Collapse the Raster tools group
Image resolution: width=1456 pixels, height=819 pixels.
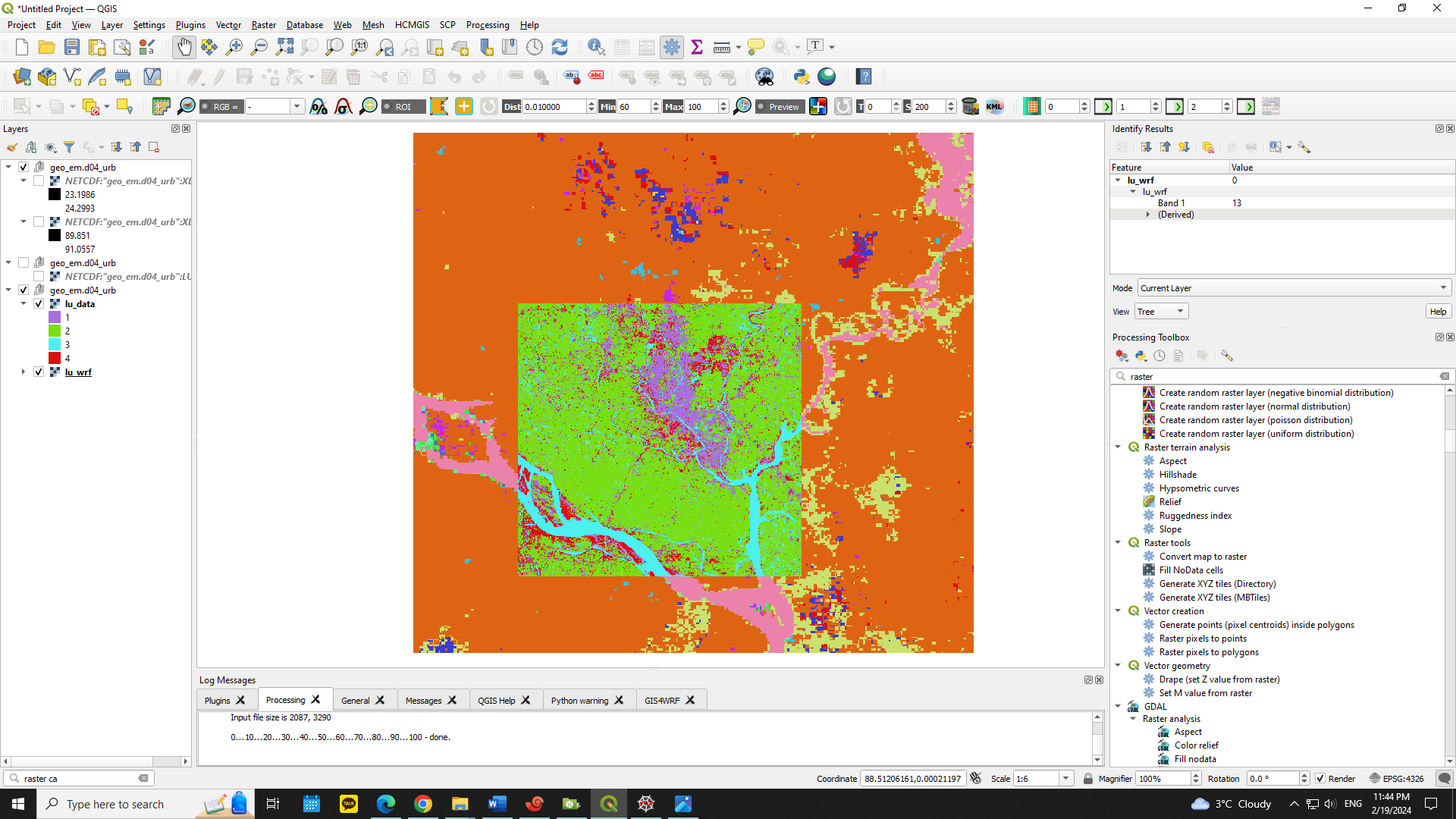[1118, 543]
